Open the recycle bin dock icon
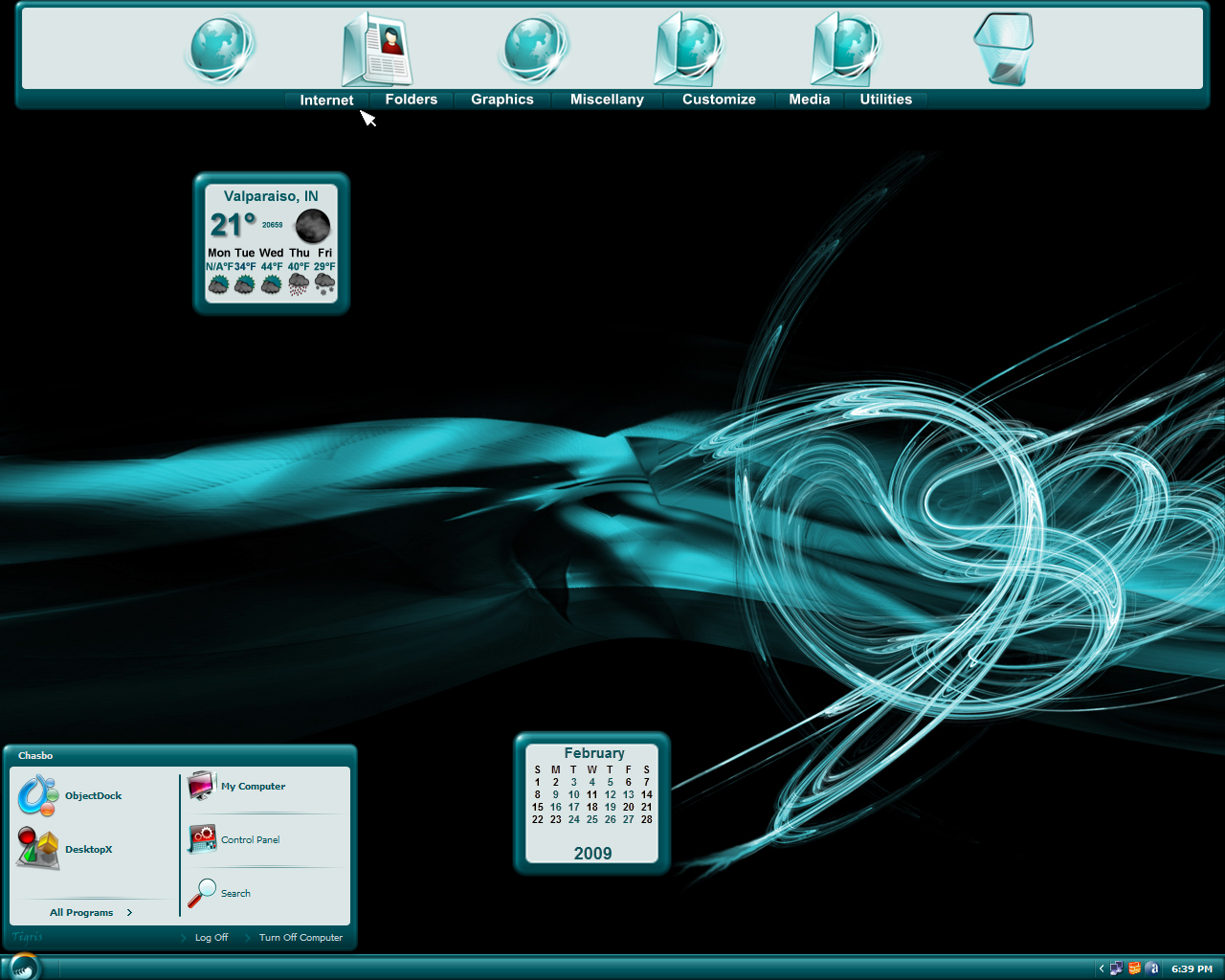 click(x=1003, y=49)
